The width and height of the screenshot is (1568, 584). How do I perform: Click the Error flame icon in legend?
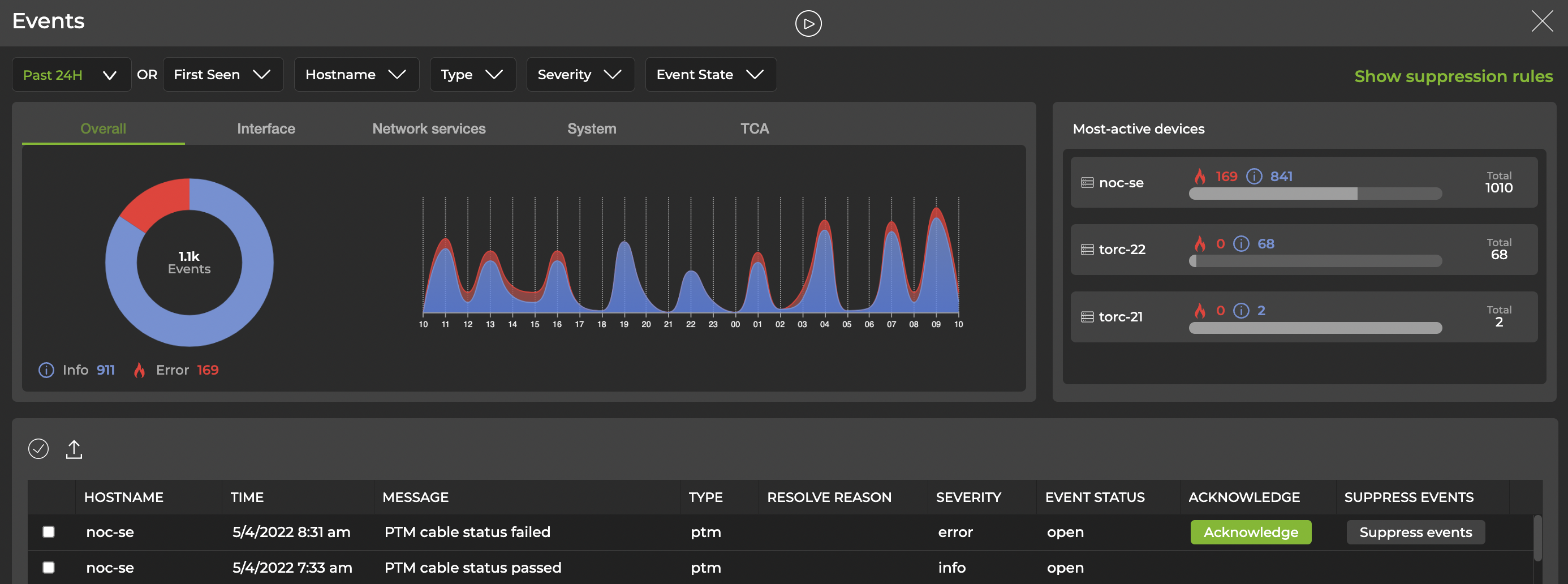(x=139, y=370)
